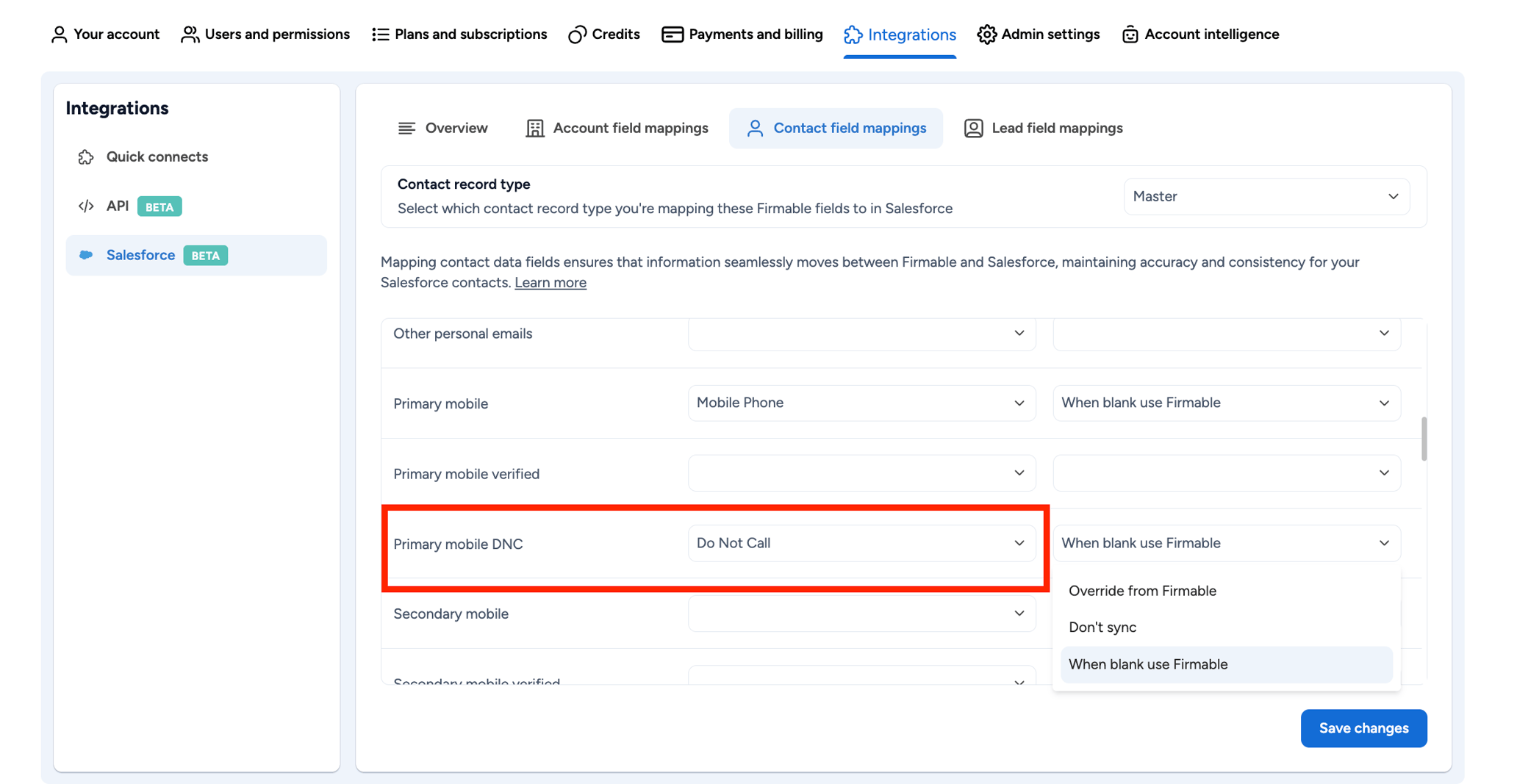The height and width of the screenshot is (784, 1517).
Task: Click the Account field mappings building icon
Action: coord(534,128)
